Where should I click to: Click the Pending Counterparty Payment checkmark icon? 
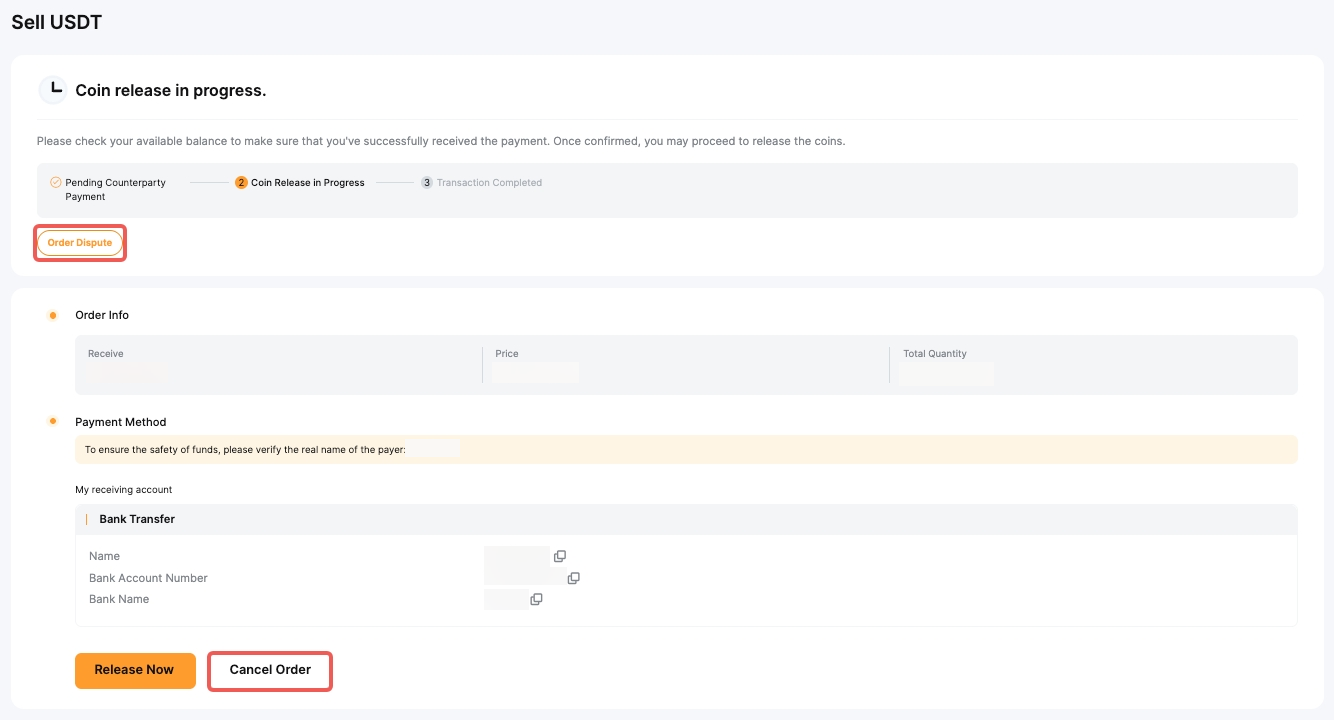pos(56,183)
